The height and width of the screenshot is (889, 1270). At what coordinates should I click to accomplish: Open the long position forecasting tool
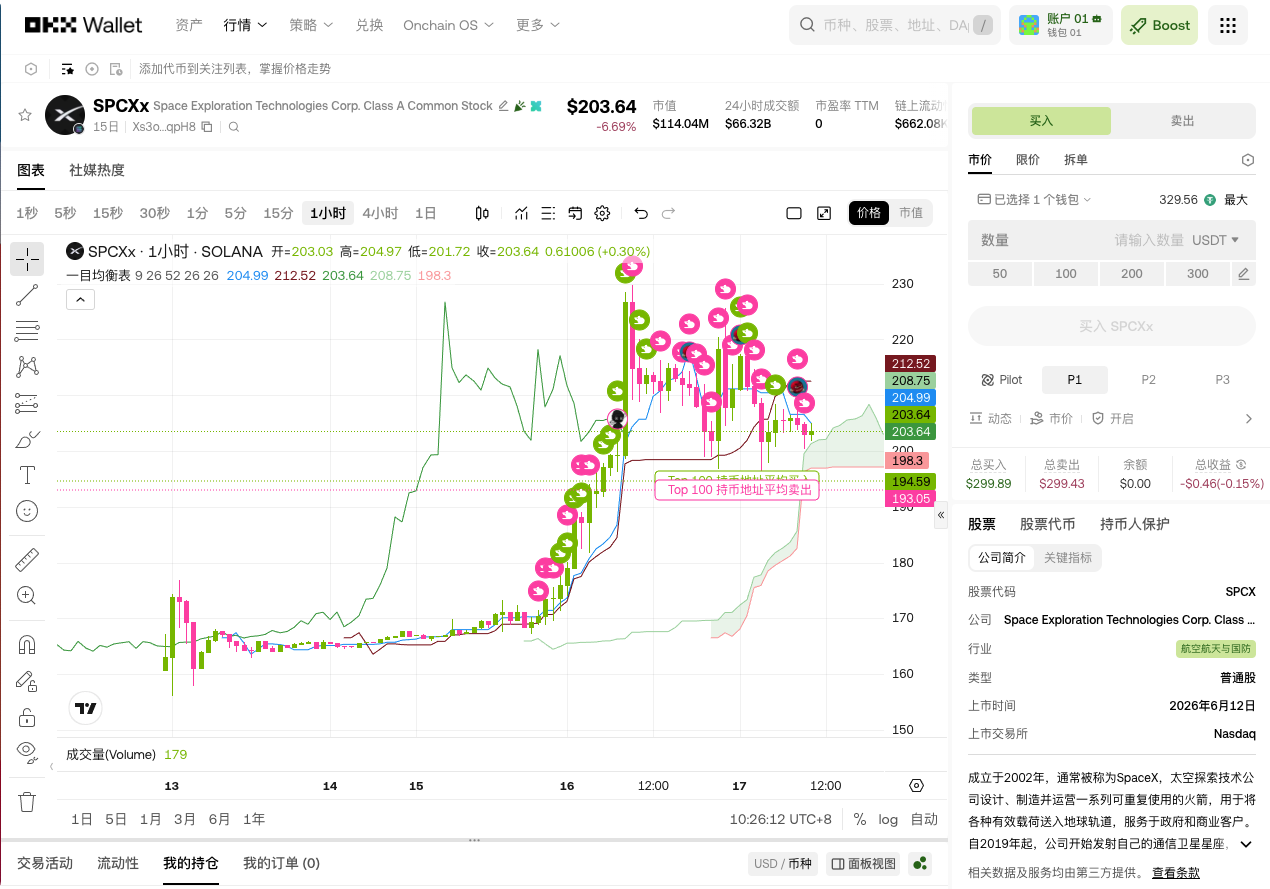point(27,403)
